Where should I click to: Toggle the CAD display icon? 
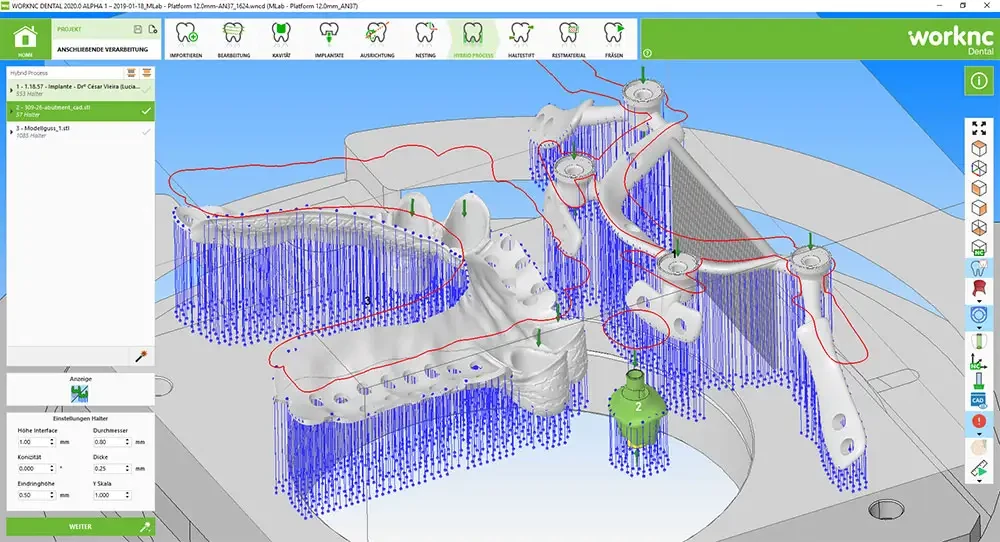click(979, 401)
